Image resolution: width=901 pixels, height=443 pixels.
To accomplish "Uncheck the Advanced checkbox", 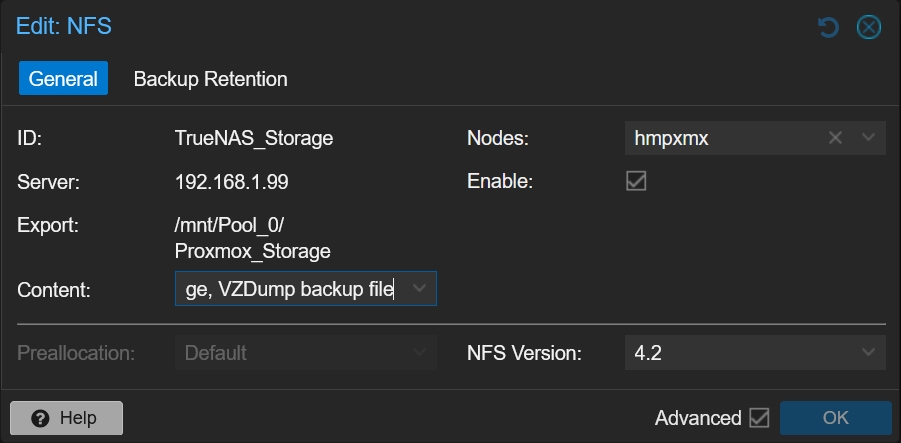I will point(758,418).
